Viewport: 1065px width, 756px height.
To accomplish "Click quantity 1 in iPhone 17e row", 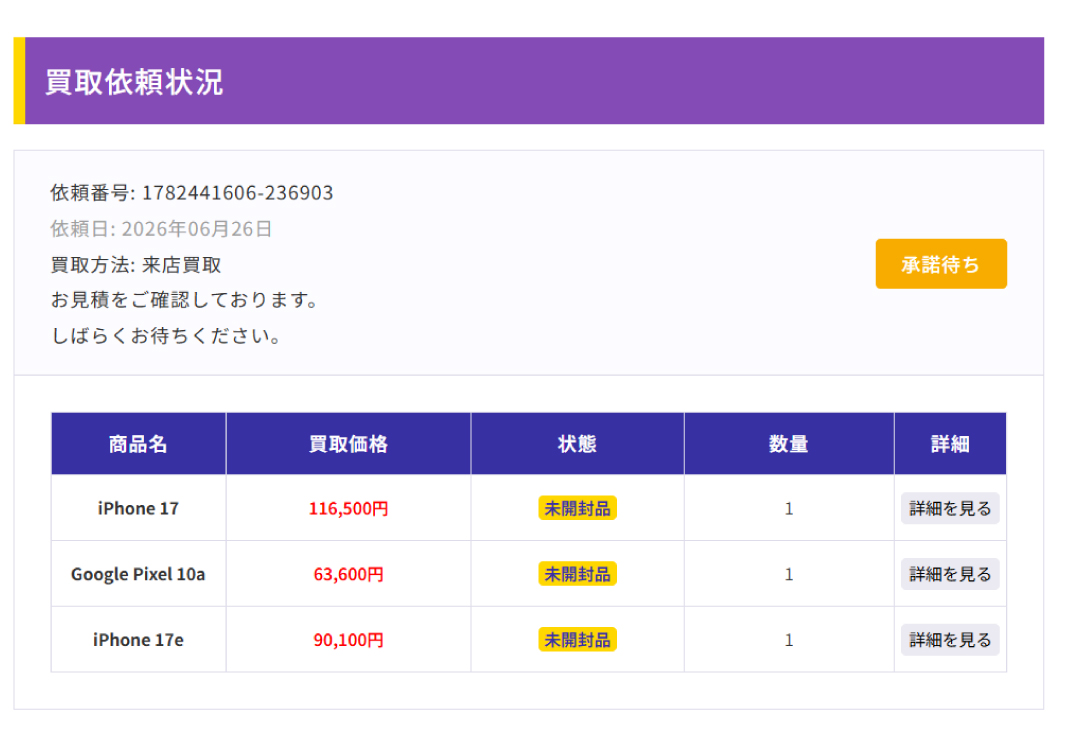I will 789,639.
